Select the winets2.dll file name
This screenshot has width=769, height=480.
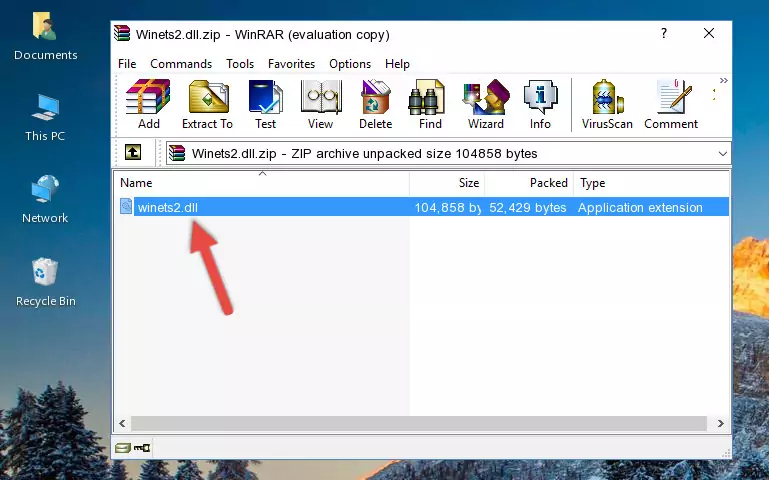pyautogui.click(x=168, y=207)
